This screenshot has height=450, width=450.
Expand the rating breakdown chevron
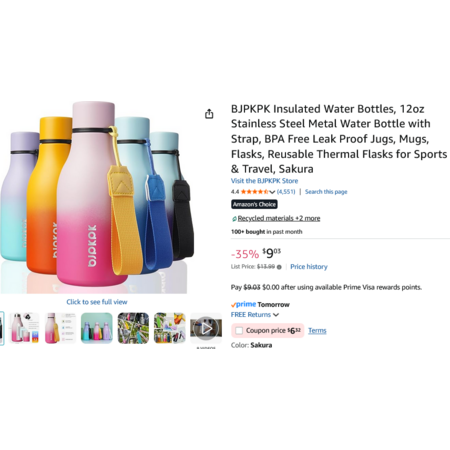[x=272, y=192]
